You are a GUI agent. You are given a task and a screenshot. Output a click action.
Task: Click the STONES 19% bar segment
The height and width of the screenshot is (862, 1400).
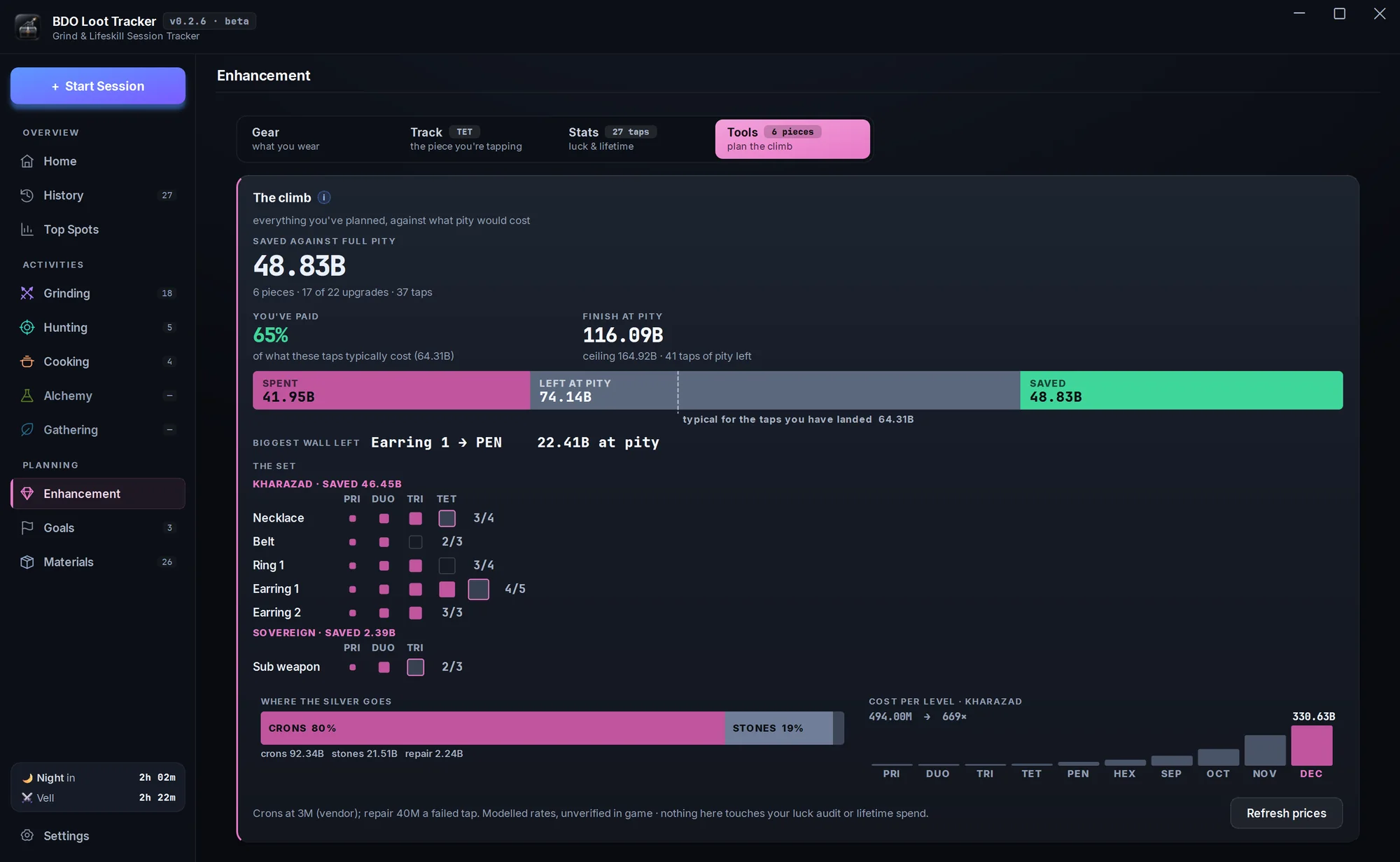pyautogui.click(x=778, y=728)
